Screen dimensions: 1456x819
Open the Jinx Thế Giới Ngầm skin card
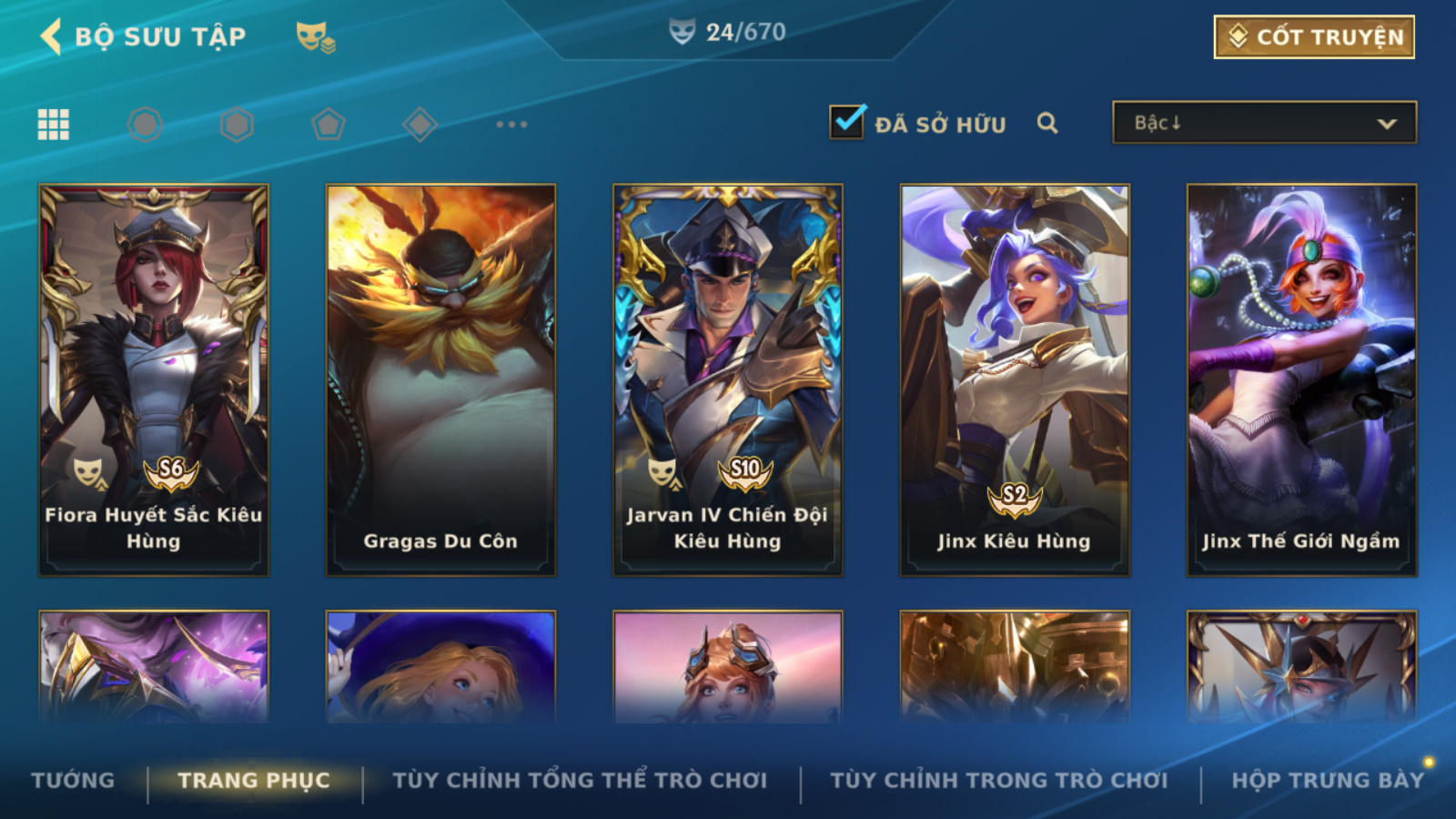click(1301, 380)
